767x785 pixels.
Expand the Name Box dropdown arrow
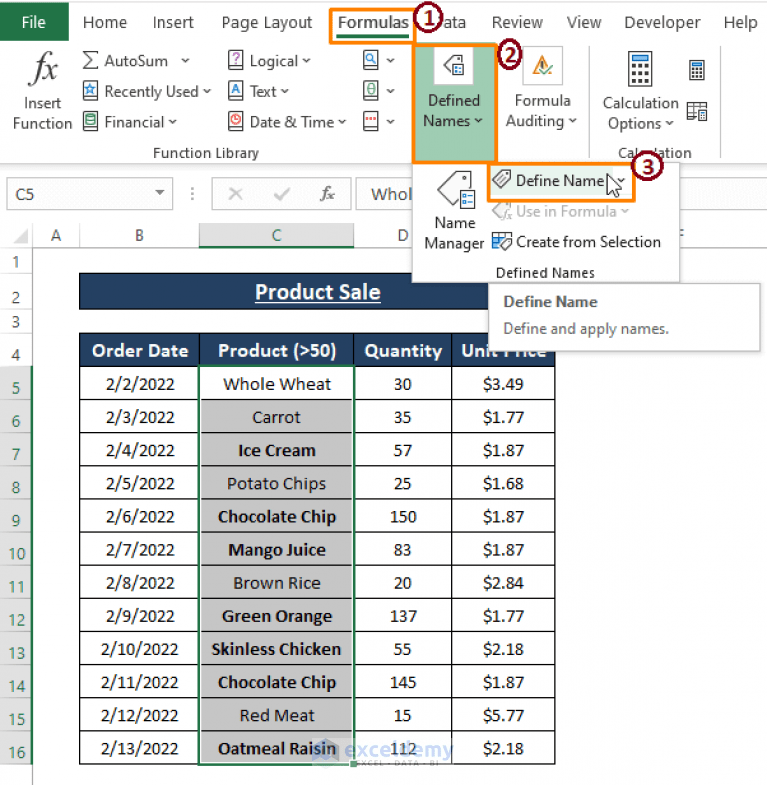160,193
